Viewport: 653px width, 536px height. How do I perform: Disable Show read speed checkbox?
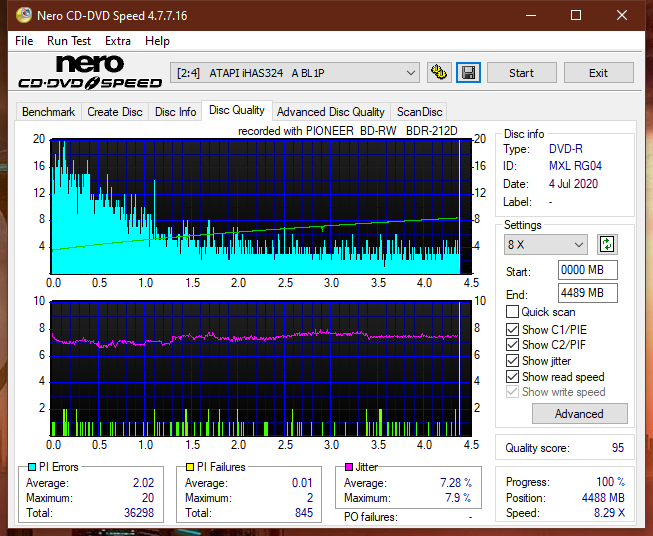click(512, 376)
